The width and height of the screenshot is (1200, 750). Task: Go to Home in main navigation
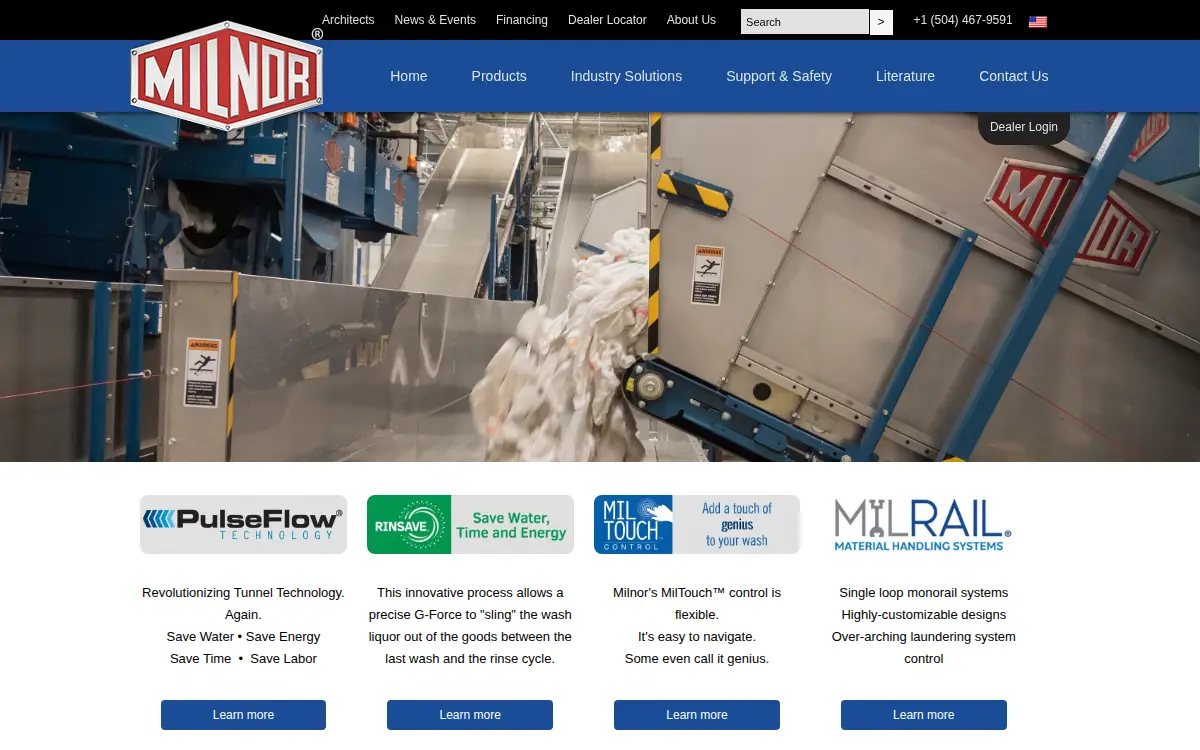pyautogui.click(x=409, y=76)
